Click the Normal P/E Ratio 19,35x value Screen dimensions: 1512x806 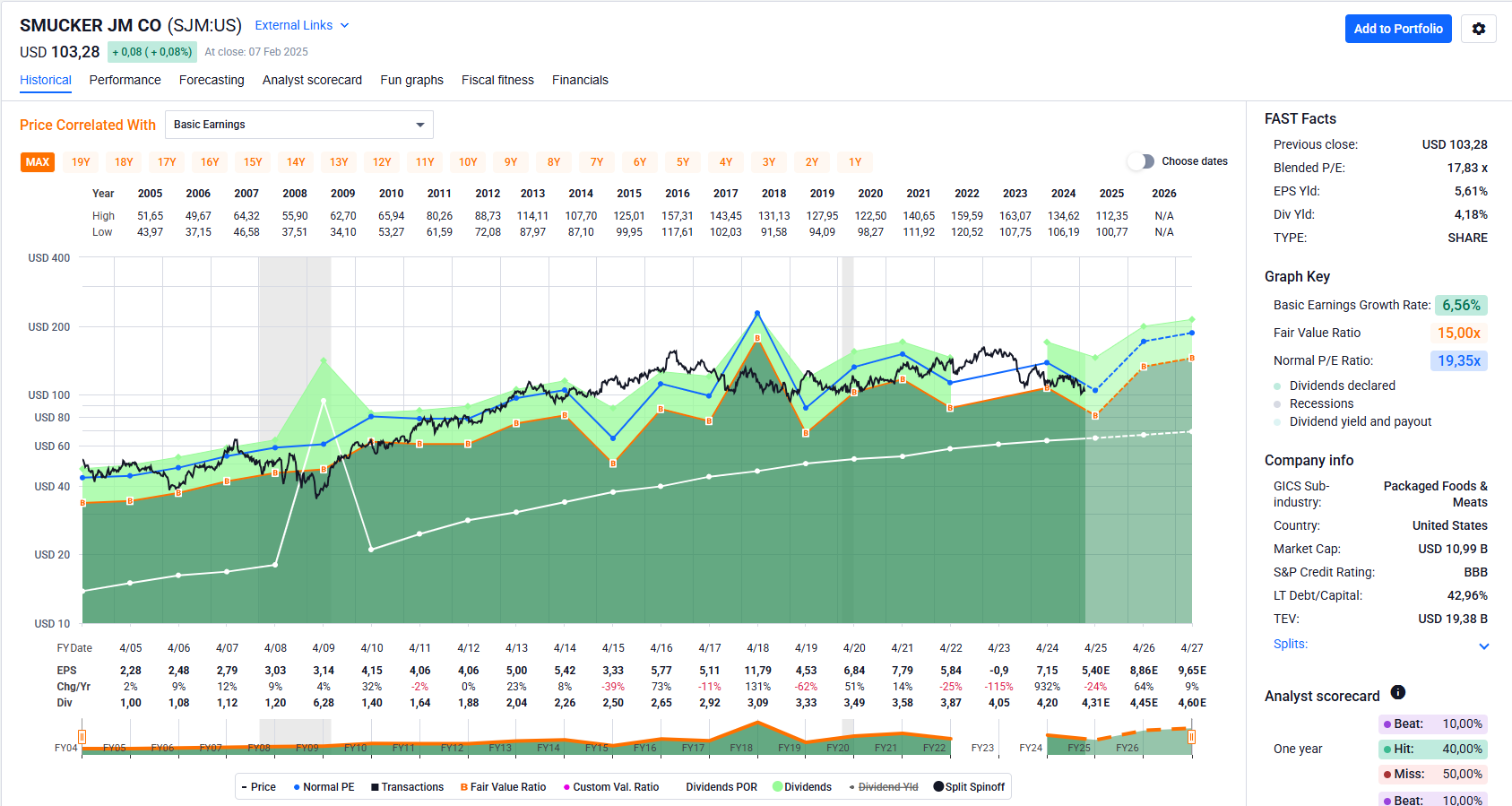(x=1458, y=360)
